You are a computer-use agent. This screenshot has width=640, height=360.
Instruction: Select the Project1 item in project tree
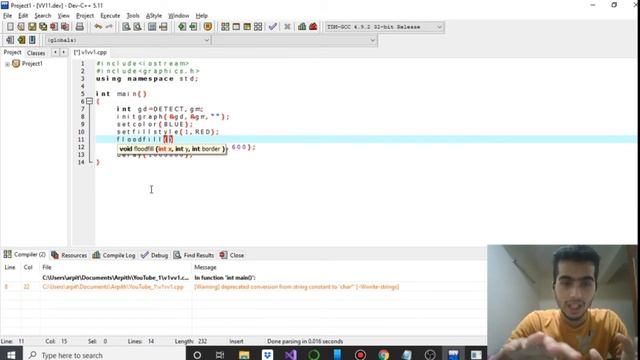tap(32, 64)
